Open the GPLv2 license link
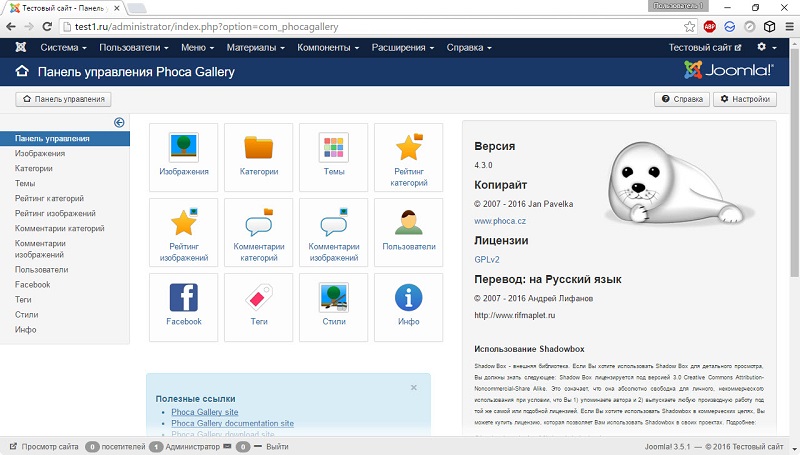 click(487, 259)
